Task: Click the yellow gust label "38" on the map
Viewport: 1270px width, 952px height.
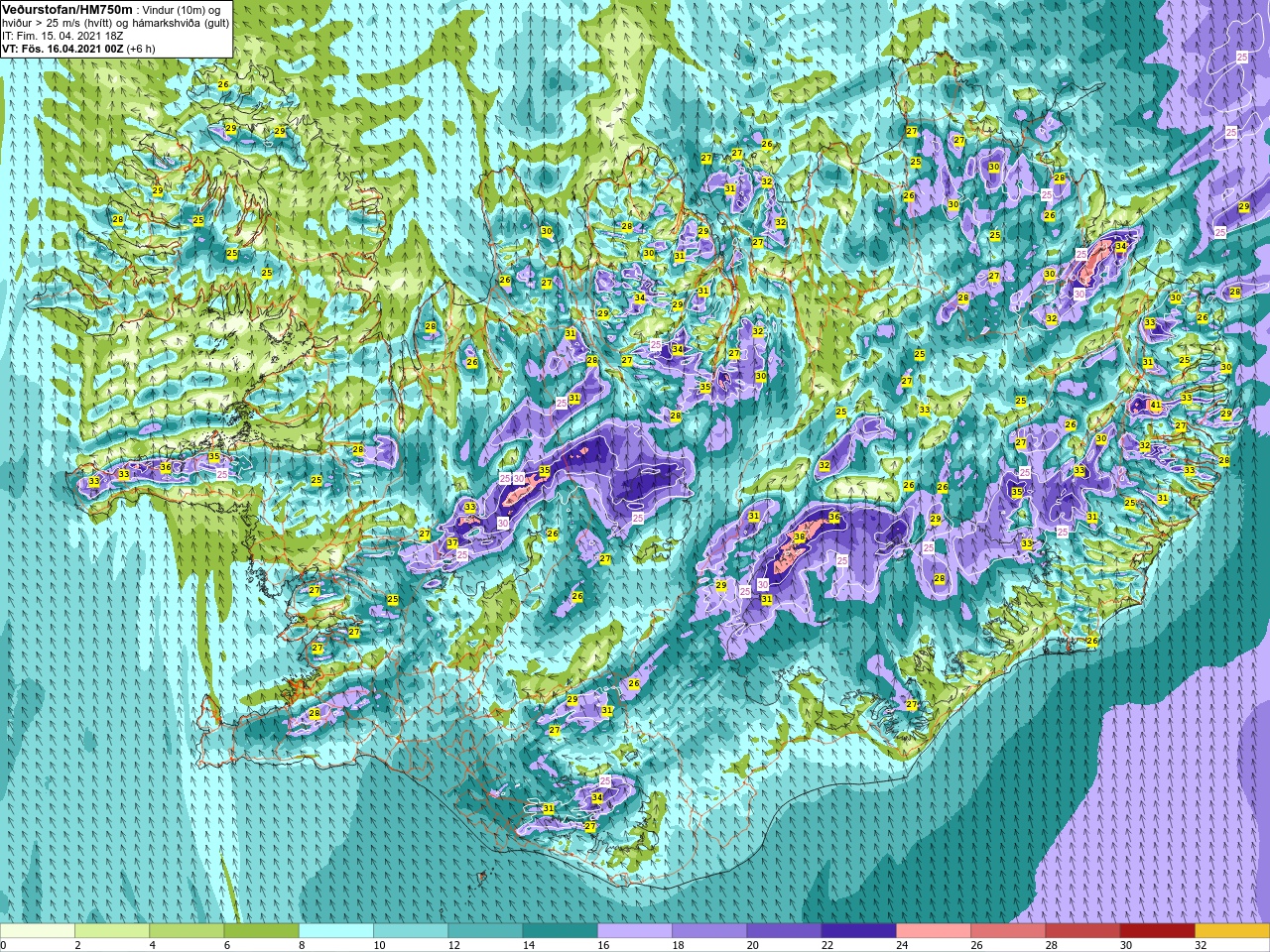Action: [800, 537]
